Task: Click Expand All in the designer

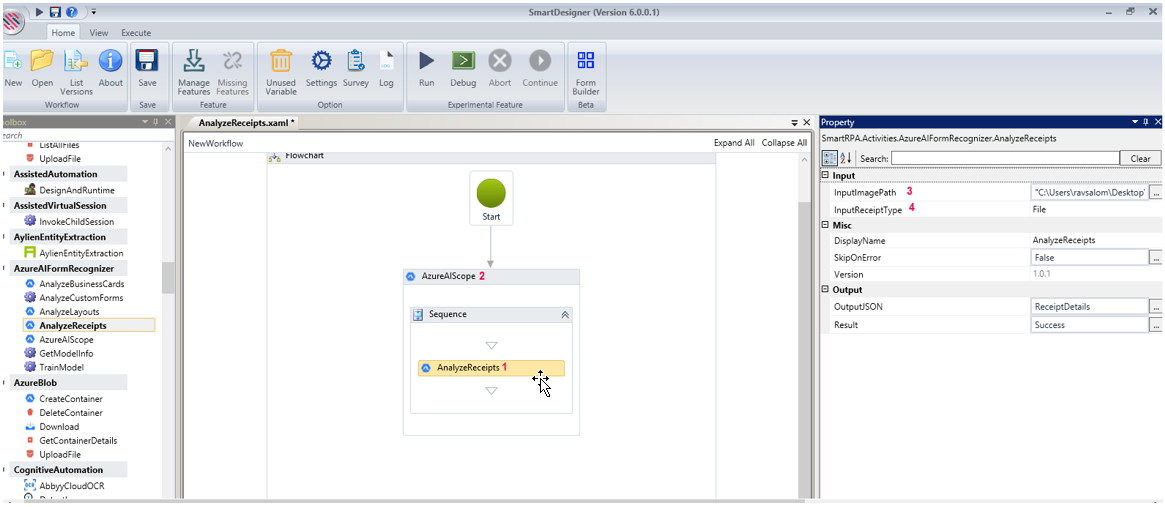Action: point(734,143)
